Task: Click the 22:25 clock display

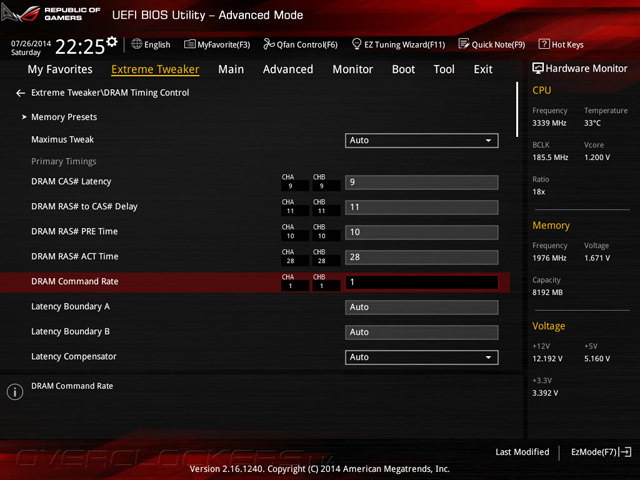Action: [80, 47]
